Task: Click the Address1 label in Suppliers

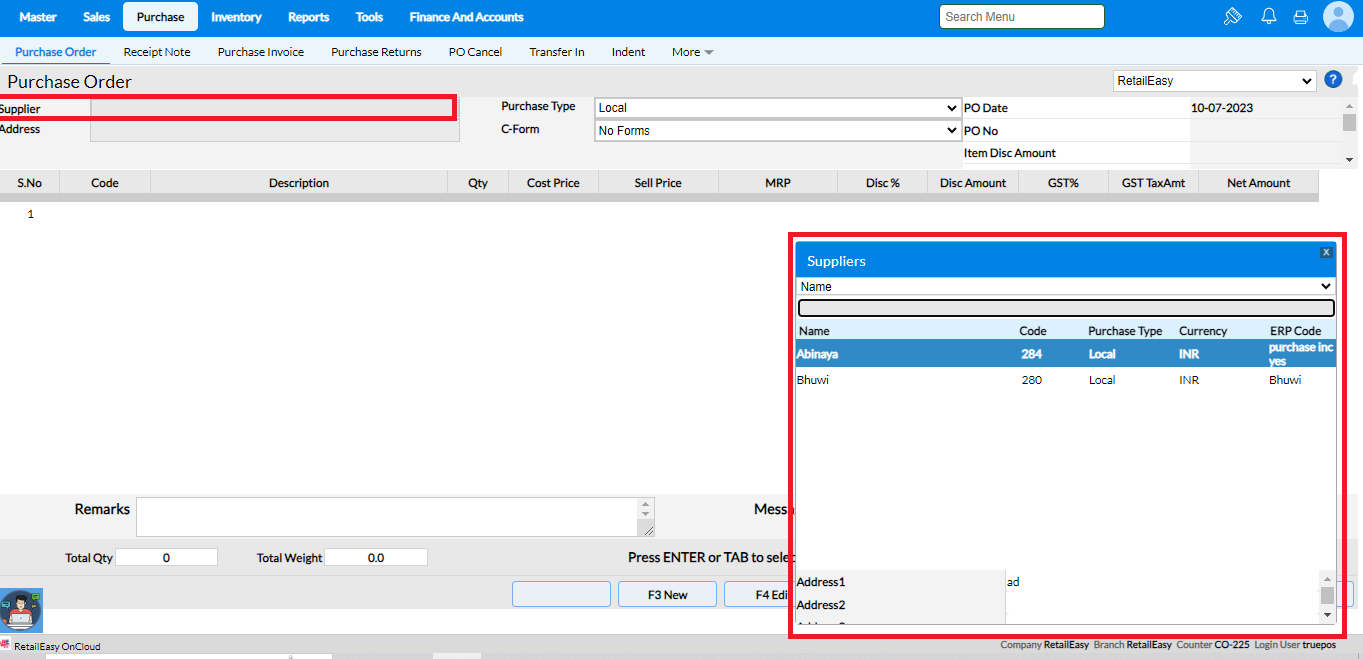Action: pos(821,582)
